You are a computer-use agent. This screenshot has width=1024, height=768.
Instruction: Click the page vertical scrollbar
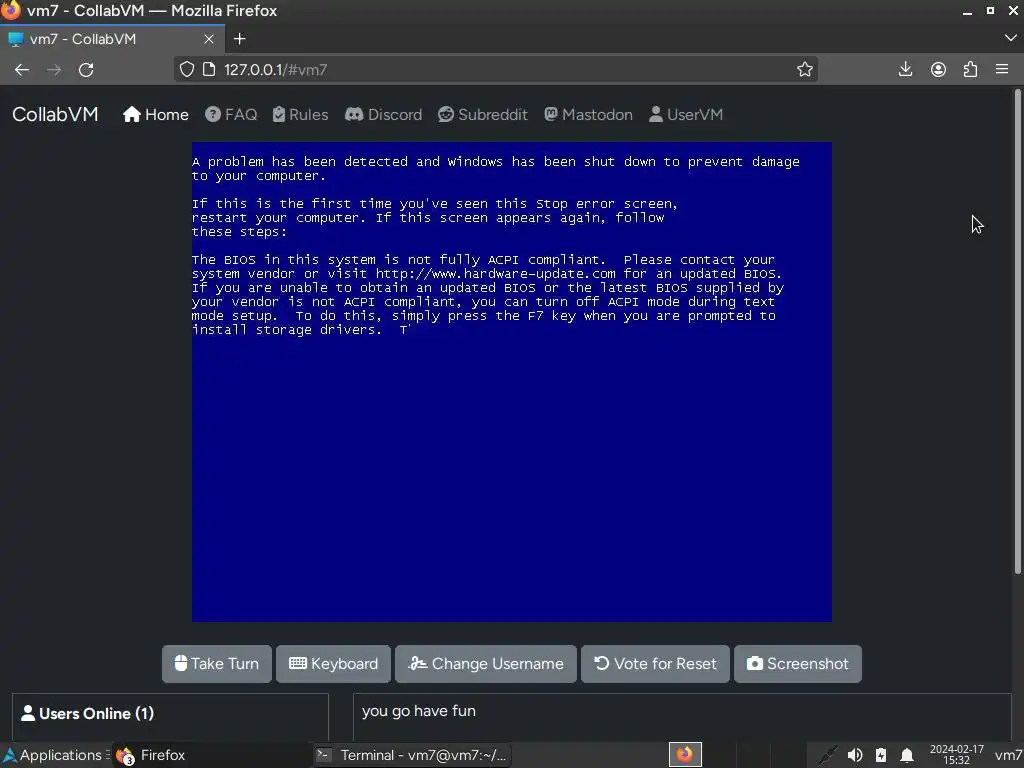coord(1017,333)
